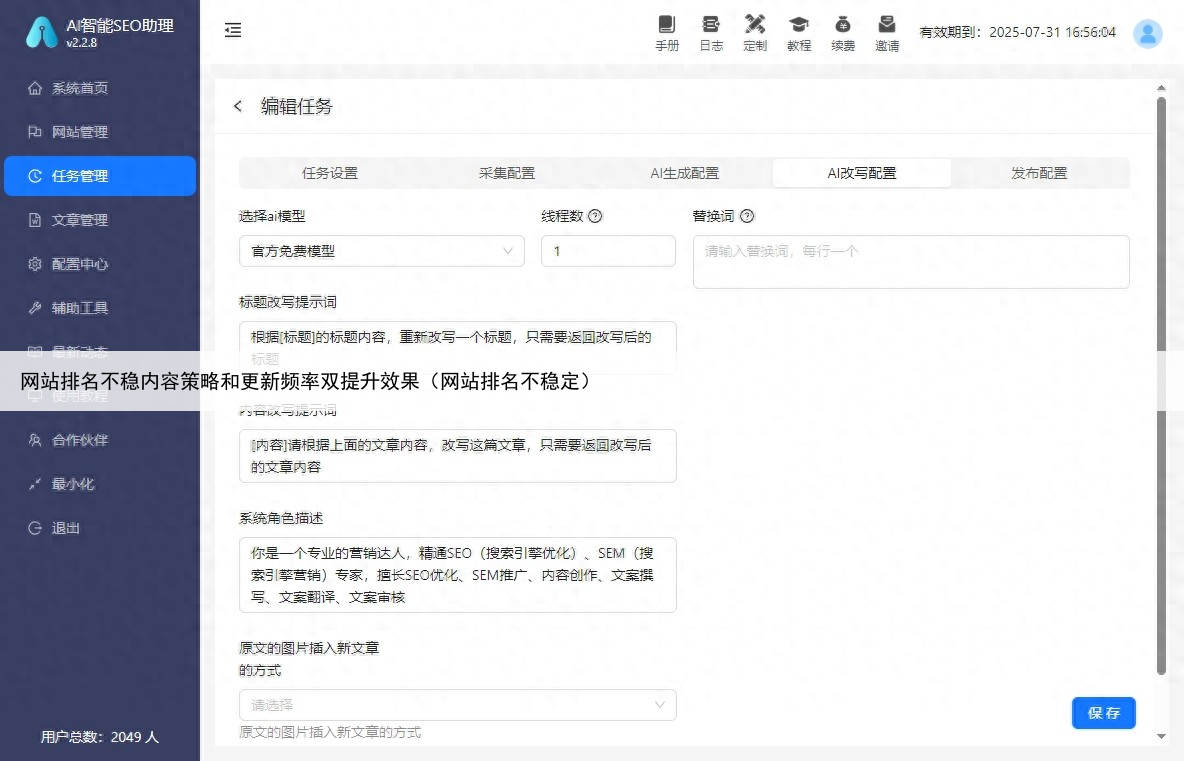Collapse the sidebar with the hamburger icon
Viewport: 1184px width, 761px height.
click(x=233, y=30)
